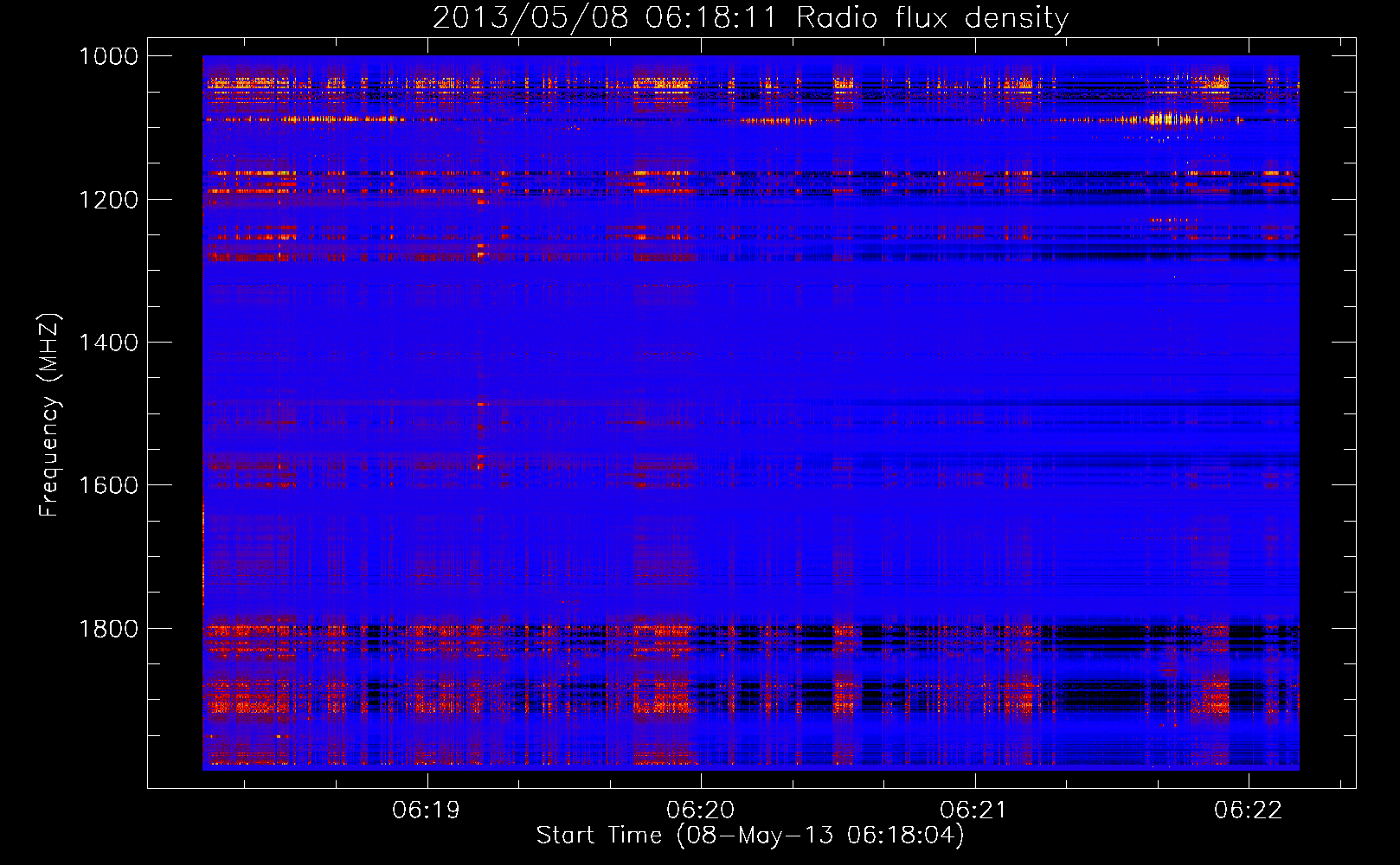This screenshot has width=1400, height=865.
Task: Click the 1200 frequency tick label
Action: [x=108, y=200]
